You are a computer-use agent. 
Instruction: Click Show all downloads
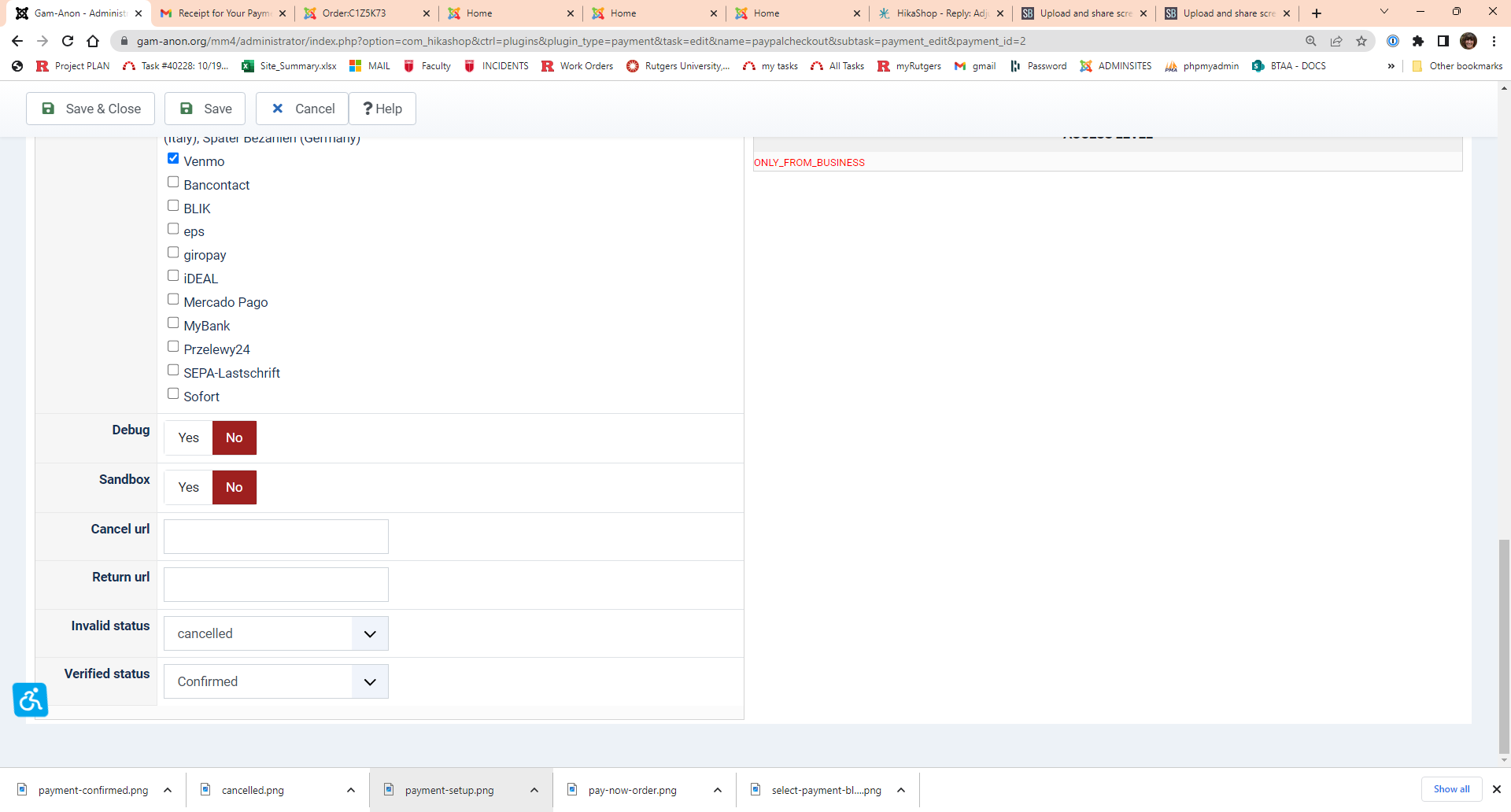[x=1451, y=789]
